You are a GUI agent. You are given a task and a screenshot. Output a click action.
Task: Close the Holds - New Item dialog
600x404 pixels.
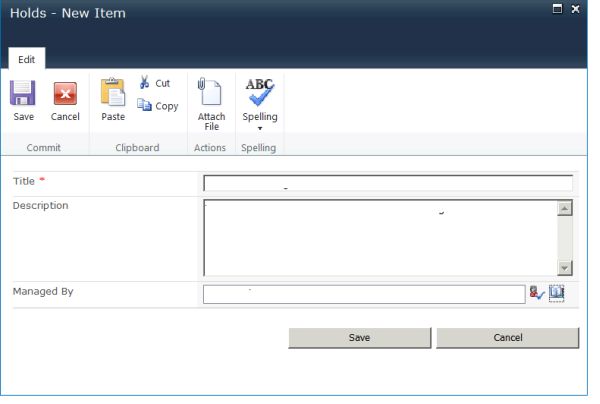[576, 9]
